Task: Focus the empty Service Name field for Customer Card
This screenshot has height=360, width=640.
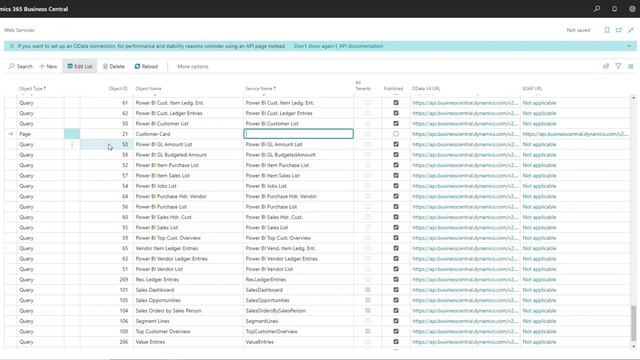Action: coord(298,134)
